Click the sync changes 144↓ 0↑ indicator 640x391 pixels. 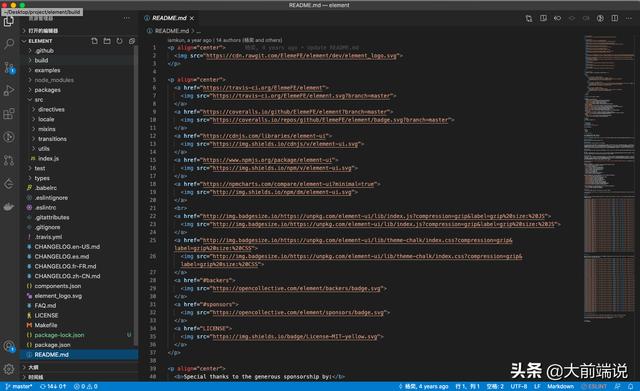tap(53, 386)
